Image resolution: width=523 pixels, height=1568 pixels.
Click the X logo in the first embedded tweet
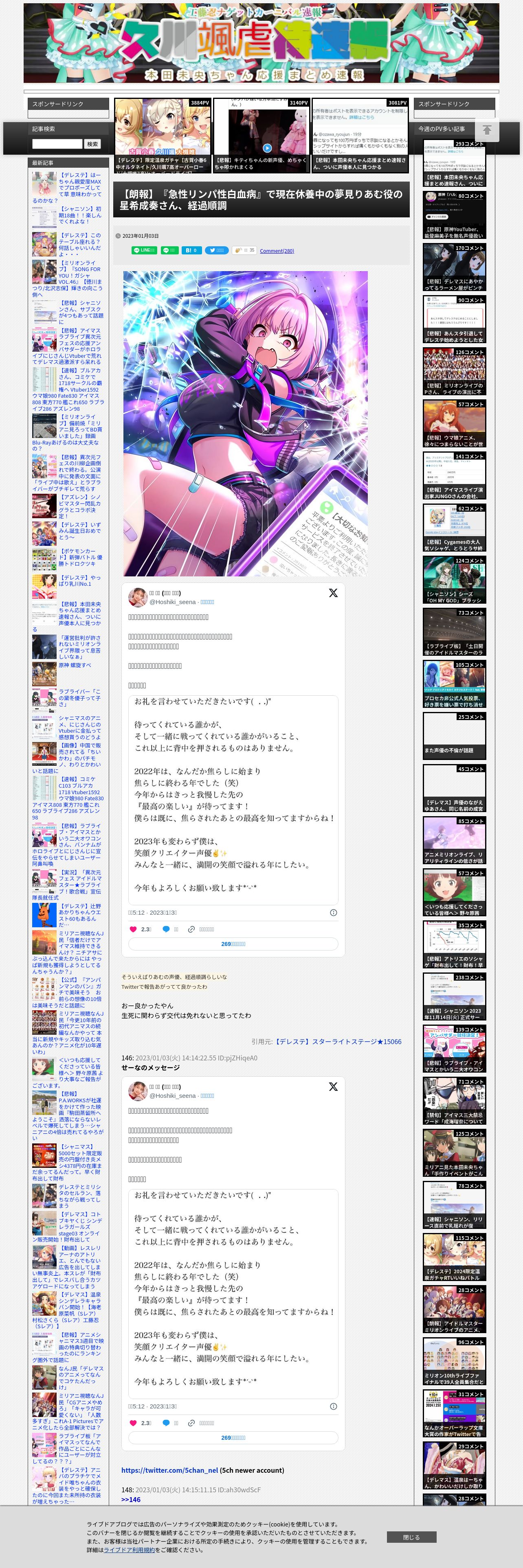(x=333, y=593)
